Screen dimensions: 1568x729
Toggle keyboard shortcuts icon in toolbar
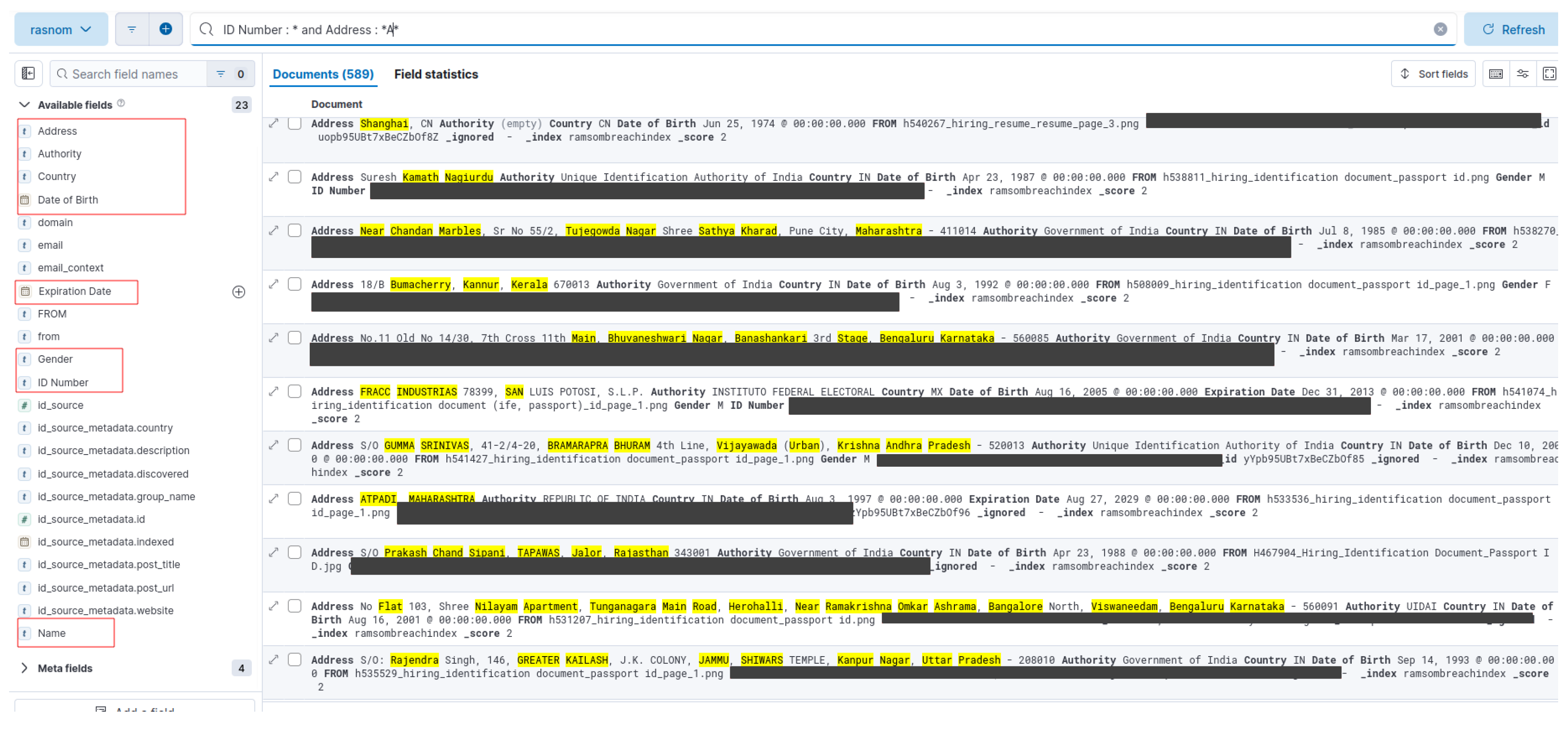pos(1495,74)
